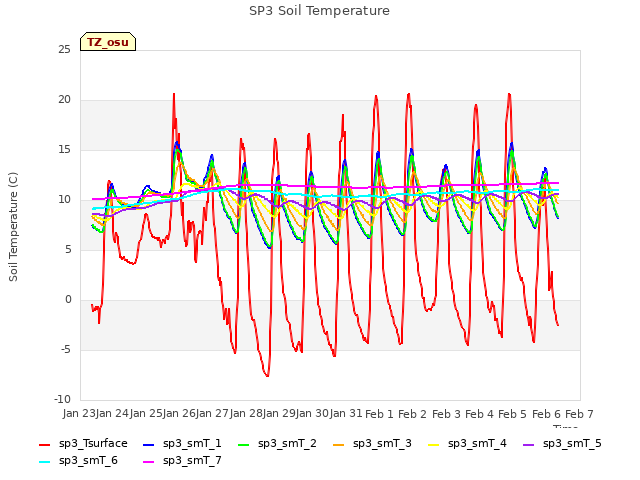Click the TZ_osu annotation box

pyautogui.click(x=108, y=42)
